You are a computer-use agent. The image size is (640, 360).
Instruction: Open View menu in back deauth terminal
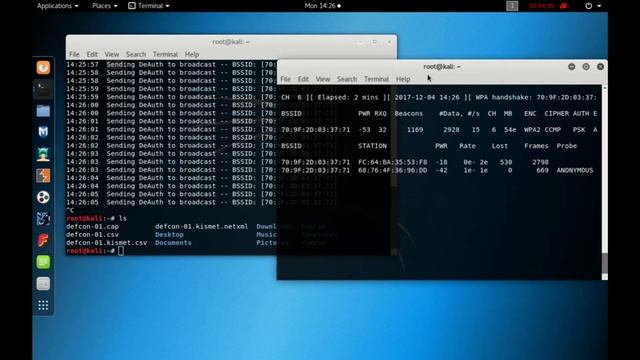click(x=111, y=54)
